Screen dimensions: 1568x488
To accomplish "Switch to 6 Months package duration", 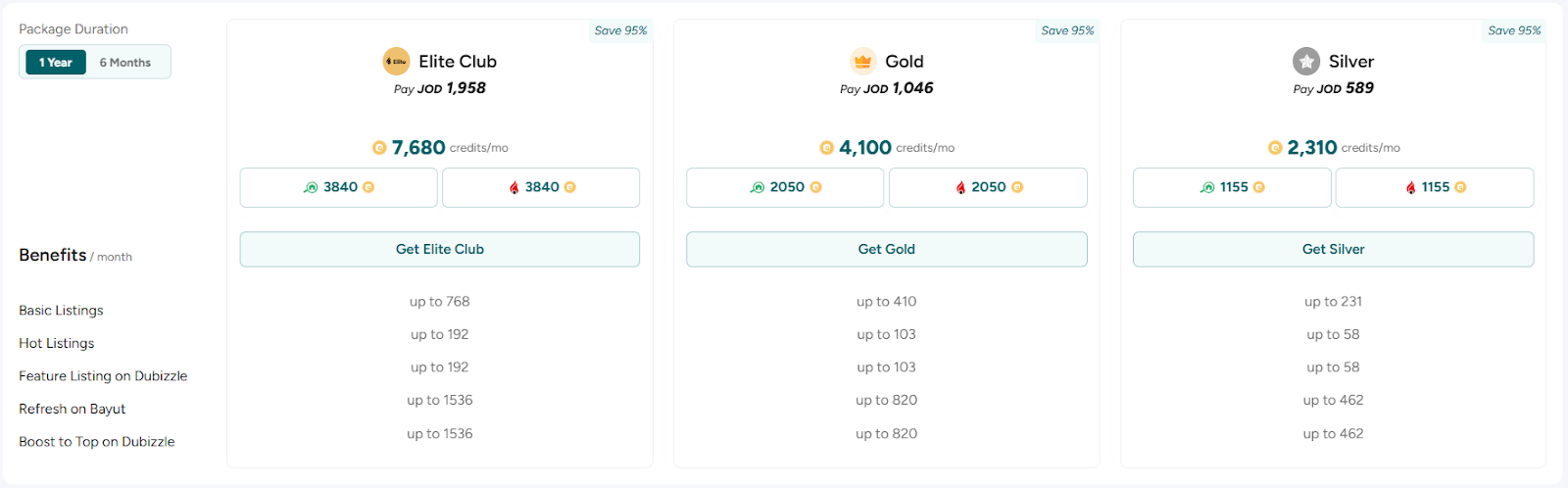I will coord(125,62).
